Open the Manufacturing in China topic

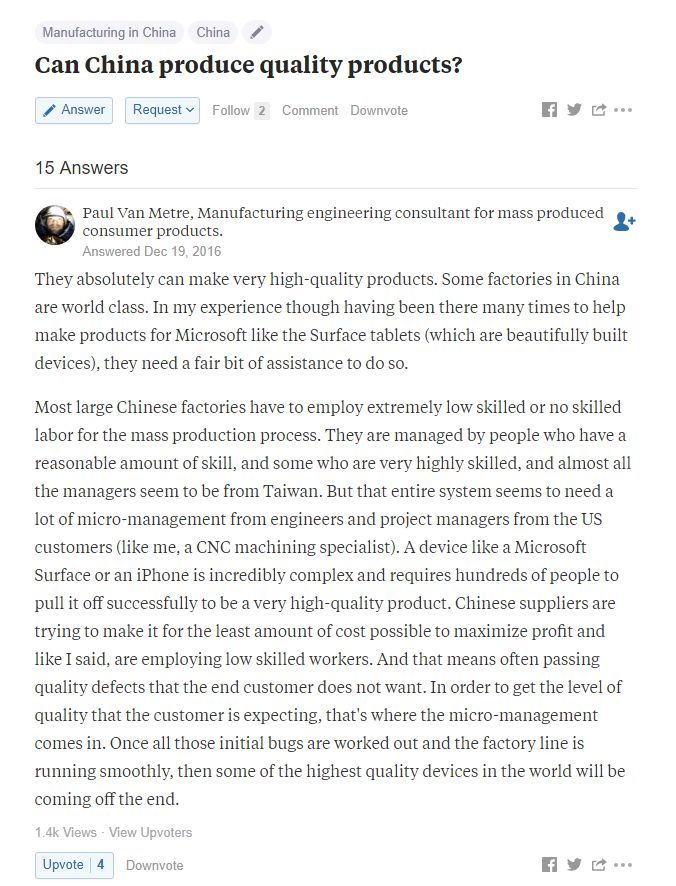pyautogui.click(x=109, y=32)
